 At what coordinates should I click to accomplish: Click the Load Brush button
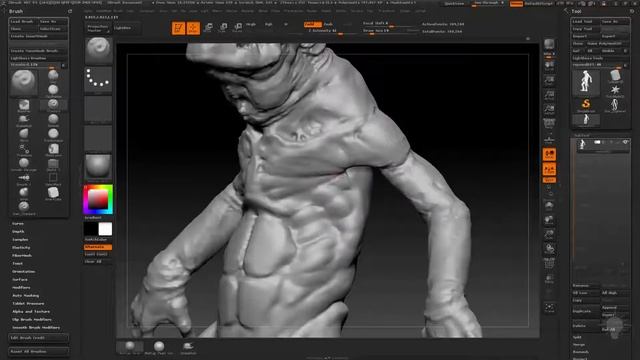tap(24, 22)
